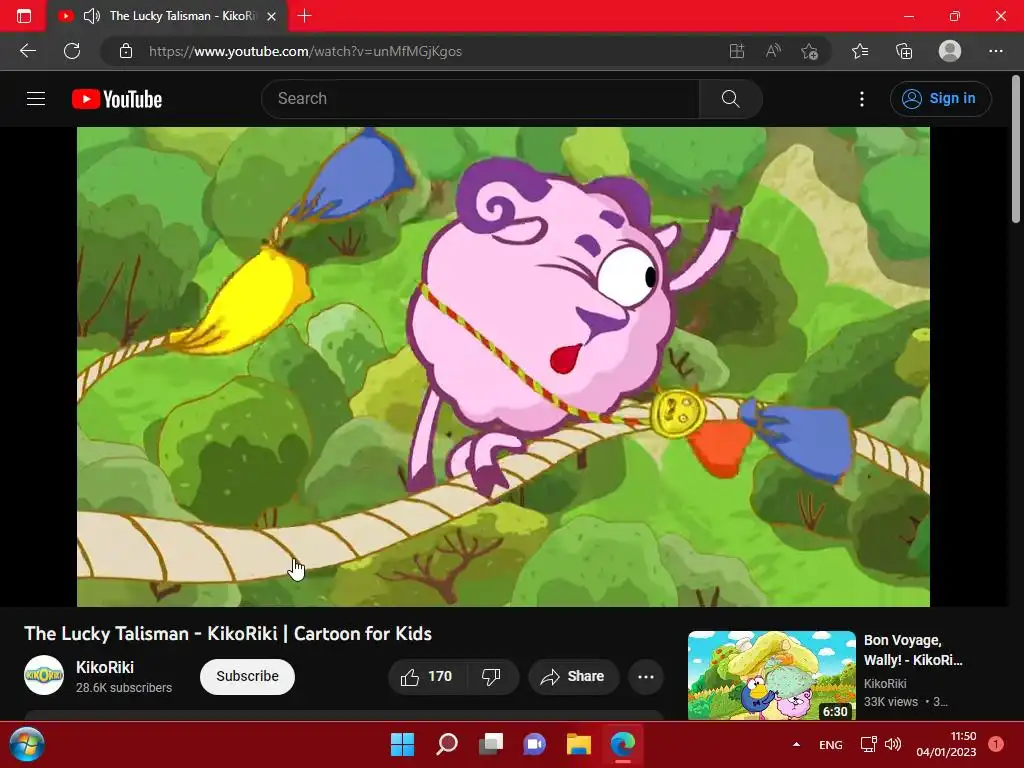Go back in the browser
This screenshot has width=1024, height=768.
pyautogui.click(x=27, y=51)
